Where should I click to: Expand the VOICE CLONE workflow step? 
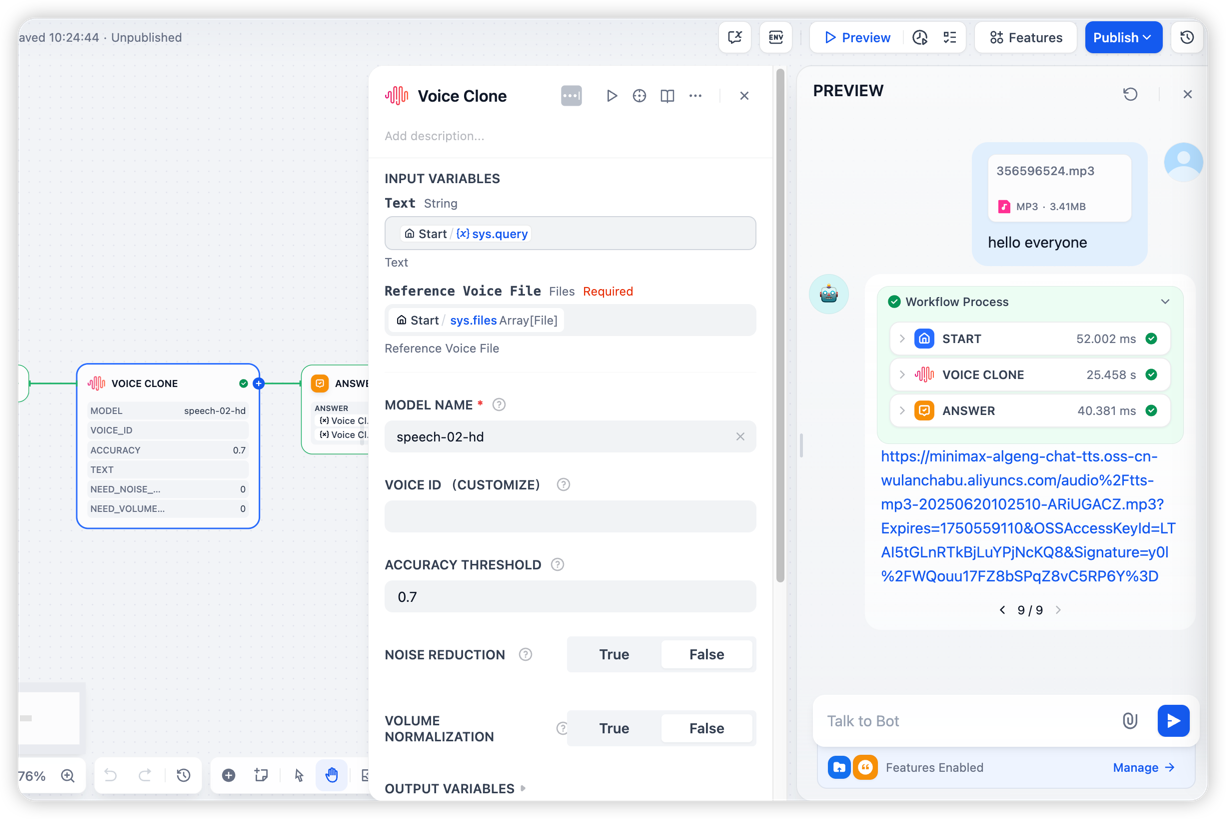click(x=902, y=375)
